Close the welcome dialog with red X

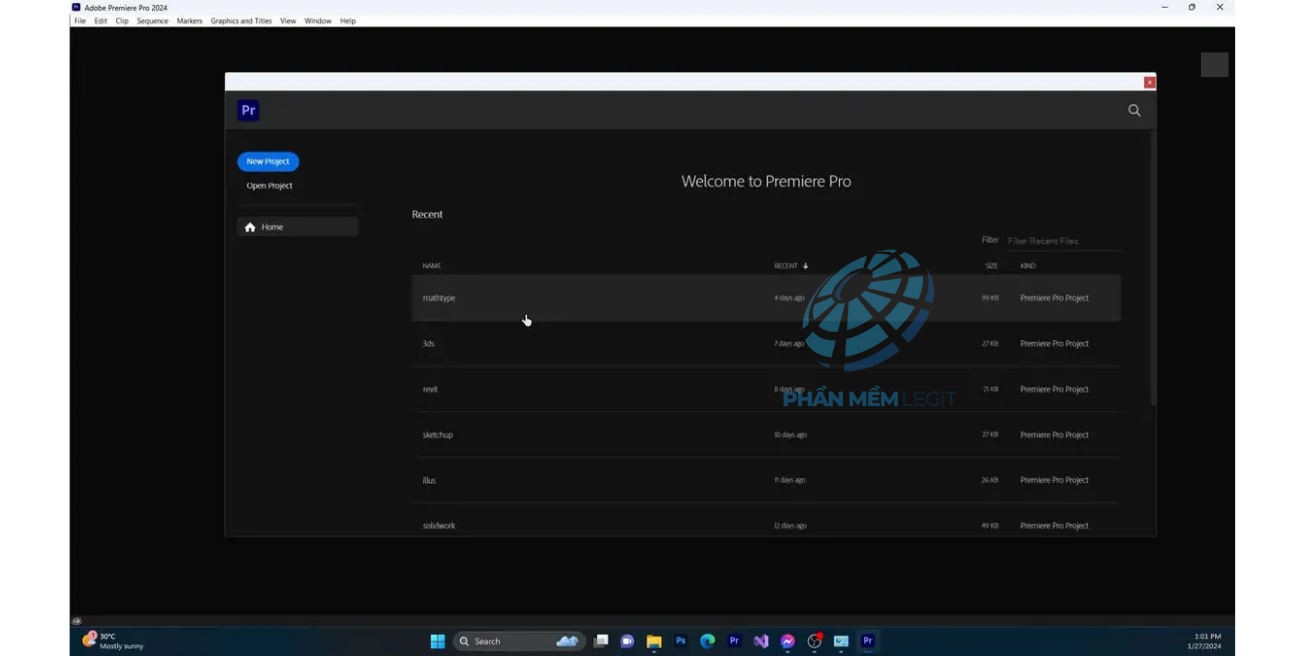click(x=1149, y=82)
